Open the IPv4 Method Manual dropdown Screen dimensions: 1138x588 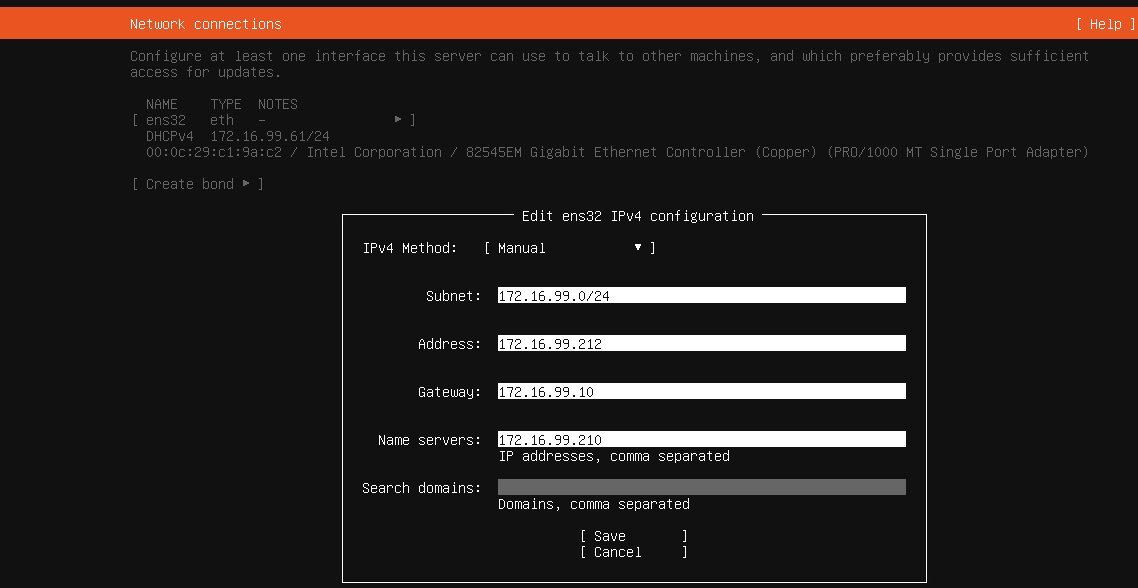[569, 248]
